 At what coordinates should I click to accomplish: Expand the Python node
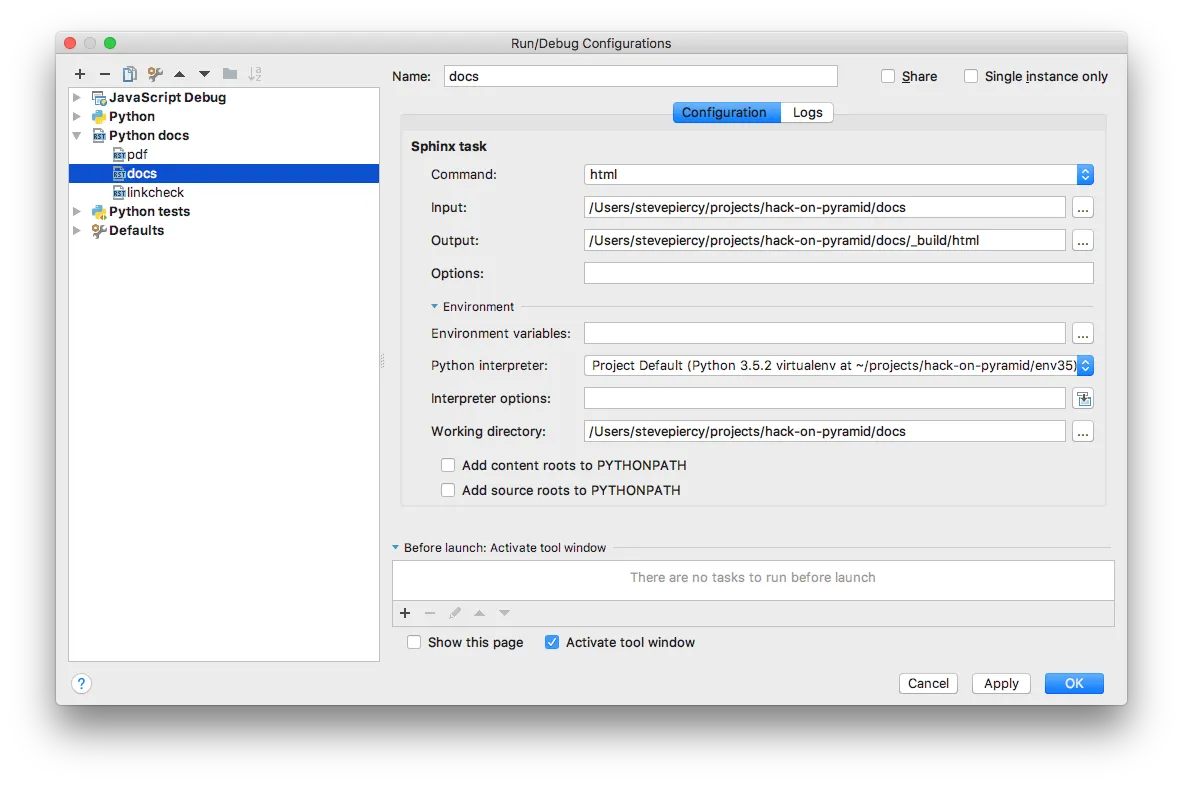(x=77, y=116)
